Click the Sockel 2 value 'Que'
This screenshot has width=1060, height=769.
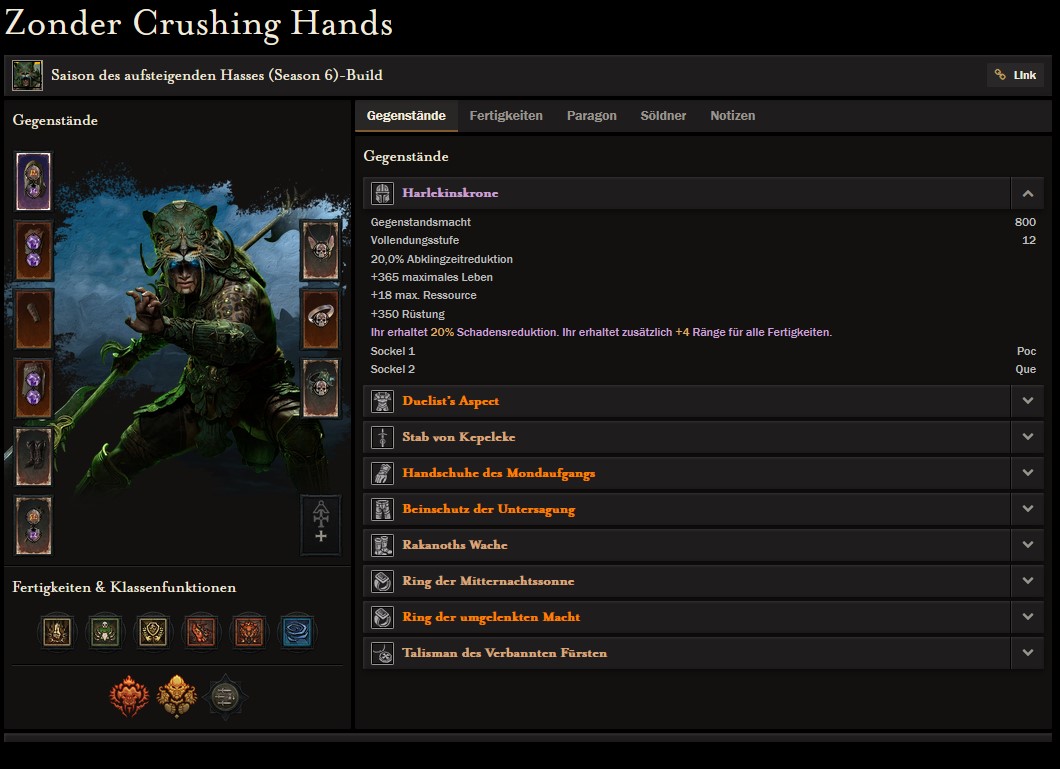(x=1026, y=370)
